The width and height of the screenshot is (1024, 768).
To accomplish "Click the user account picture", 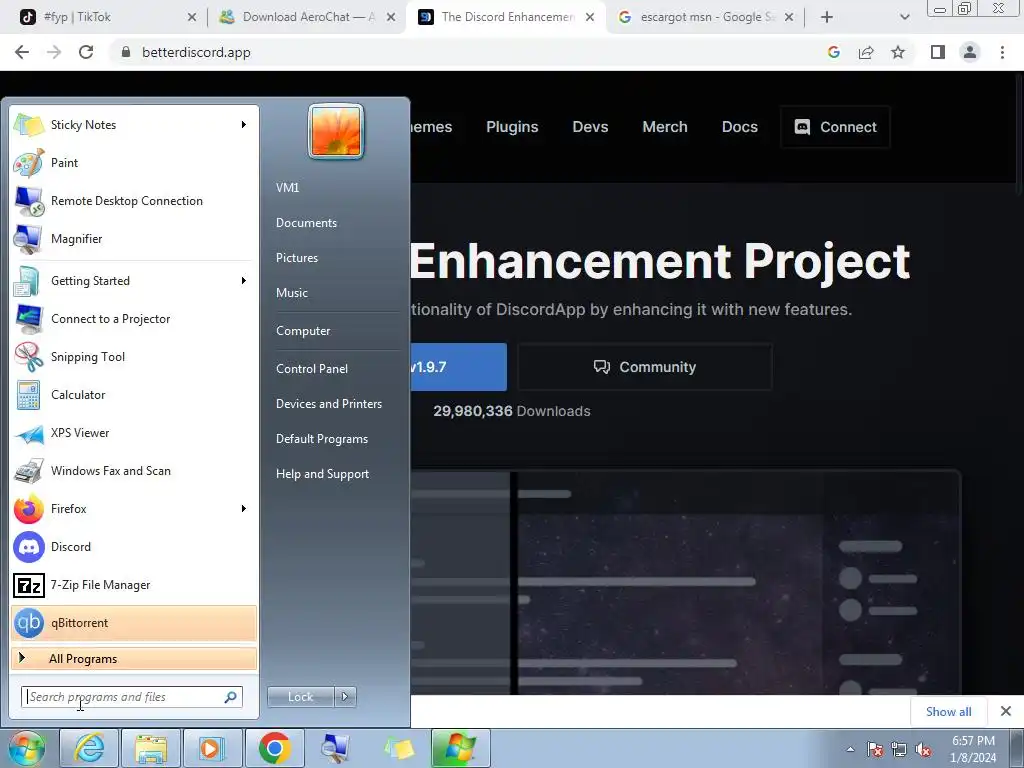I will pos(336,131).
